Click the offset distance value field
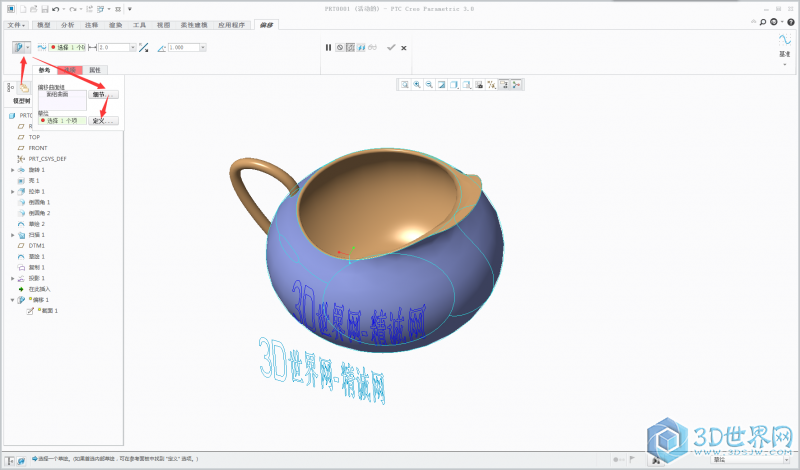 click(x=114, y=47)
